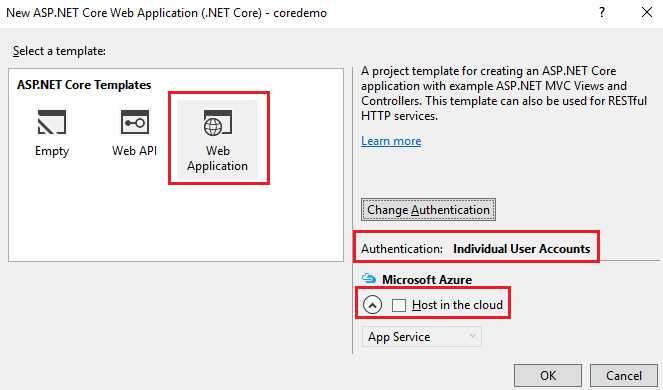Confirm with the OK button
The height and width of the screenshot is (390, 663).
[x=548, y=376]
